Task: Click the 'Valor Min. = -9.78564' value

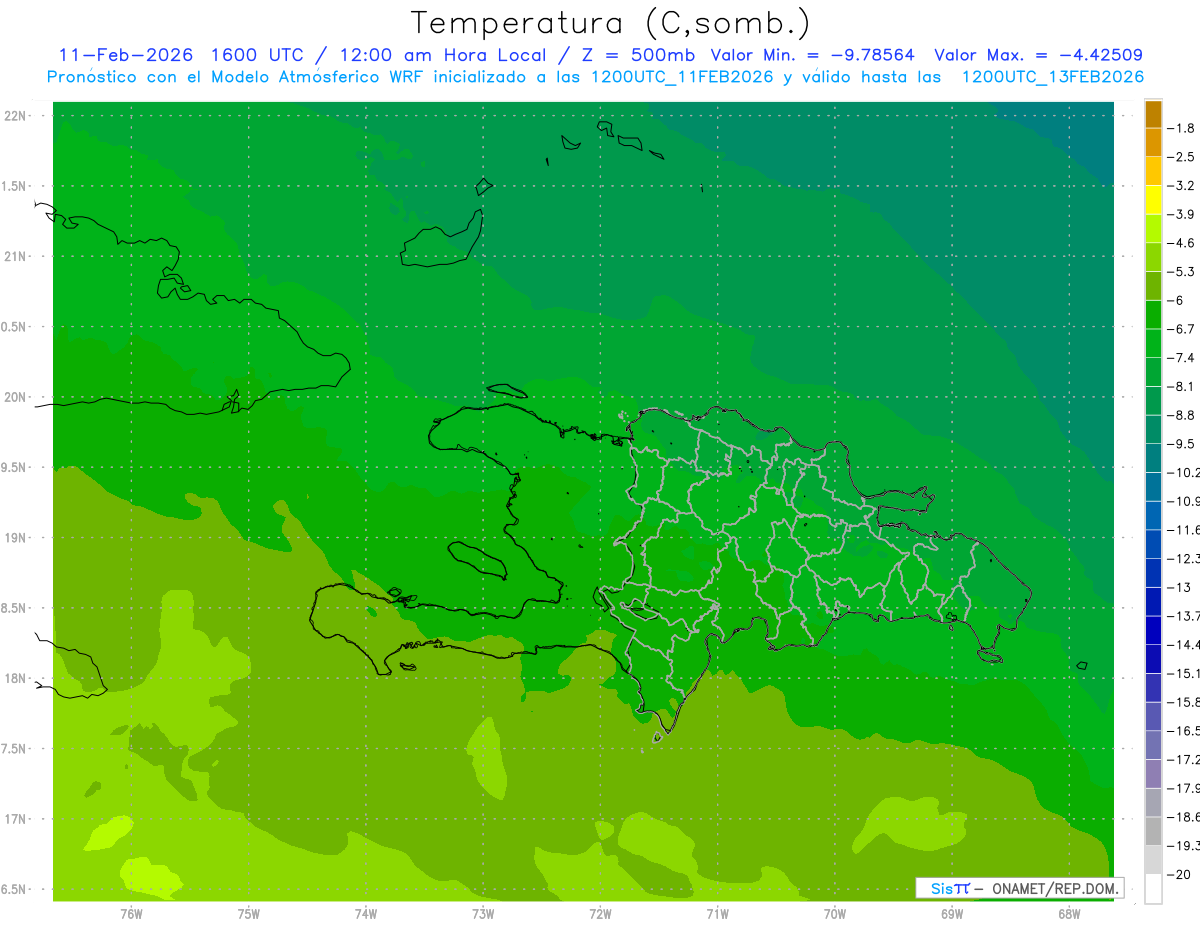Action: coord(812,55)
